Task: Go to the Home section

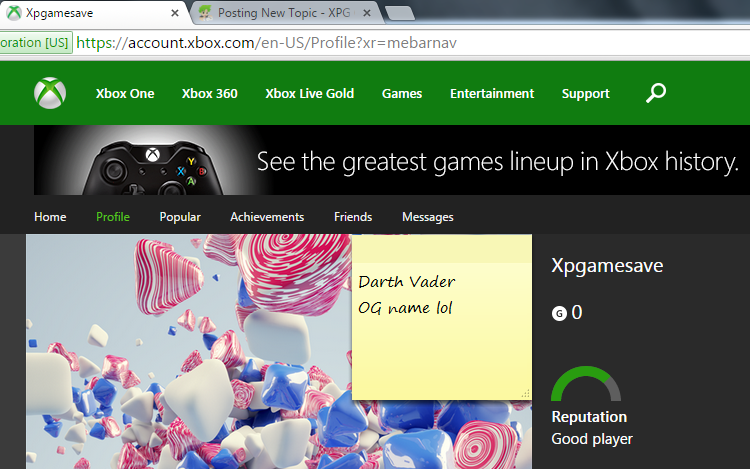Action: (x=50, y=217)
